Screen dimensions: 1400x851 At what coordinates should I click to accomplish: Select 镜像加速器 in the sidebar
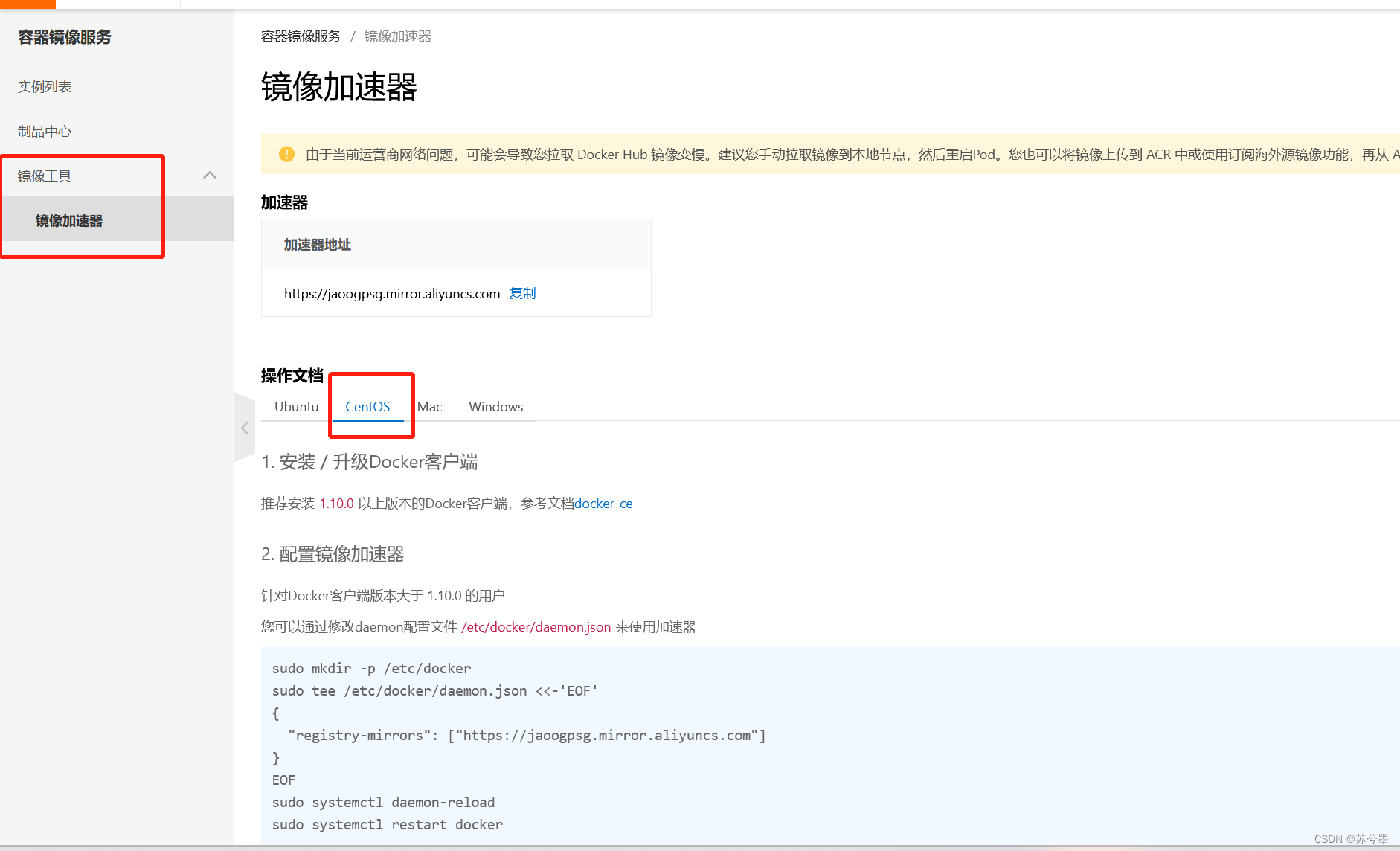(x=71, y=220)
